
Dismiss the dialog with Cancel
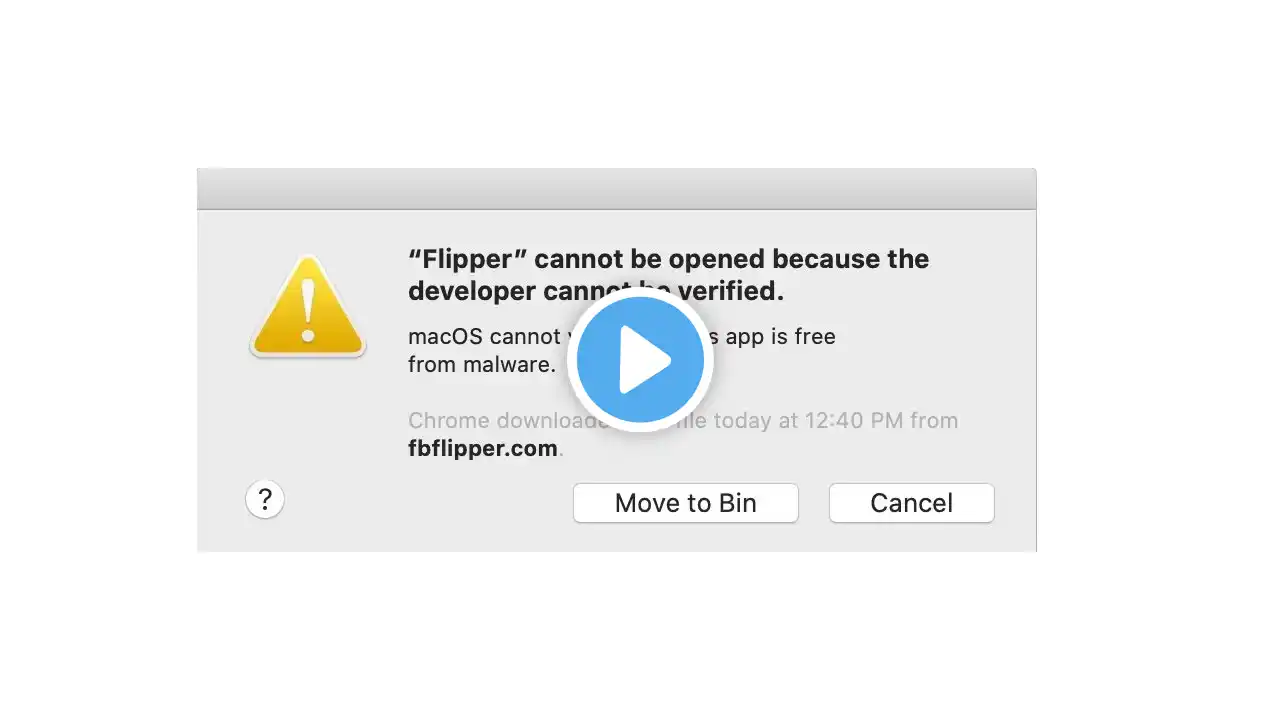911,503
